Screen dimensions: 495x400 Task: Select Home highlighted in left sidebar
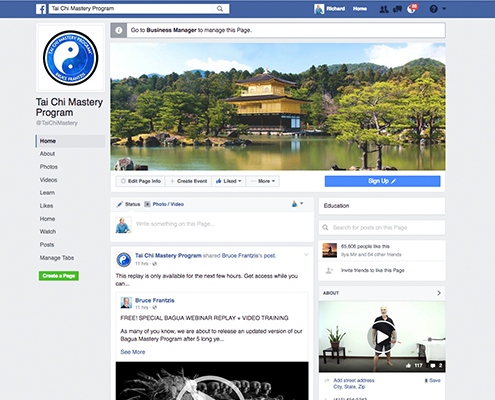70,141
